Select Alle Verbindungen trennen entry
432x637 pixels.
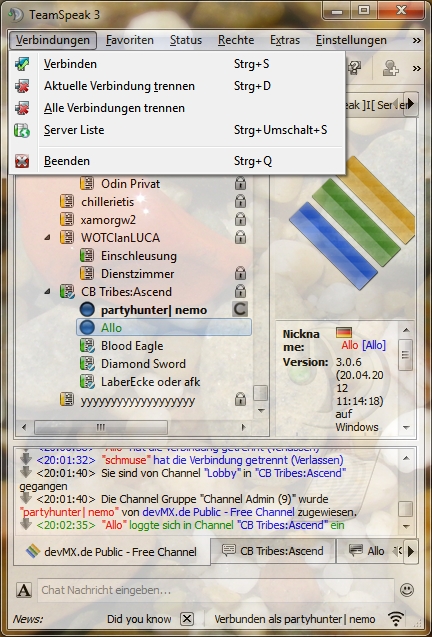point(177,108)
